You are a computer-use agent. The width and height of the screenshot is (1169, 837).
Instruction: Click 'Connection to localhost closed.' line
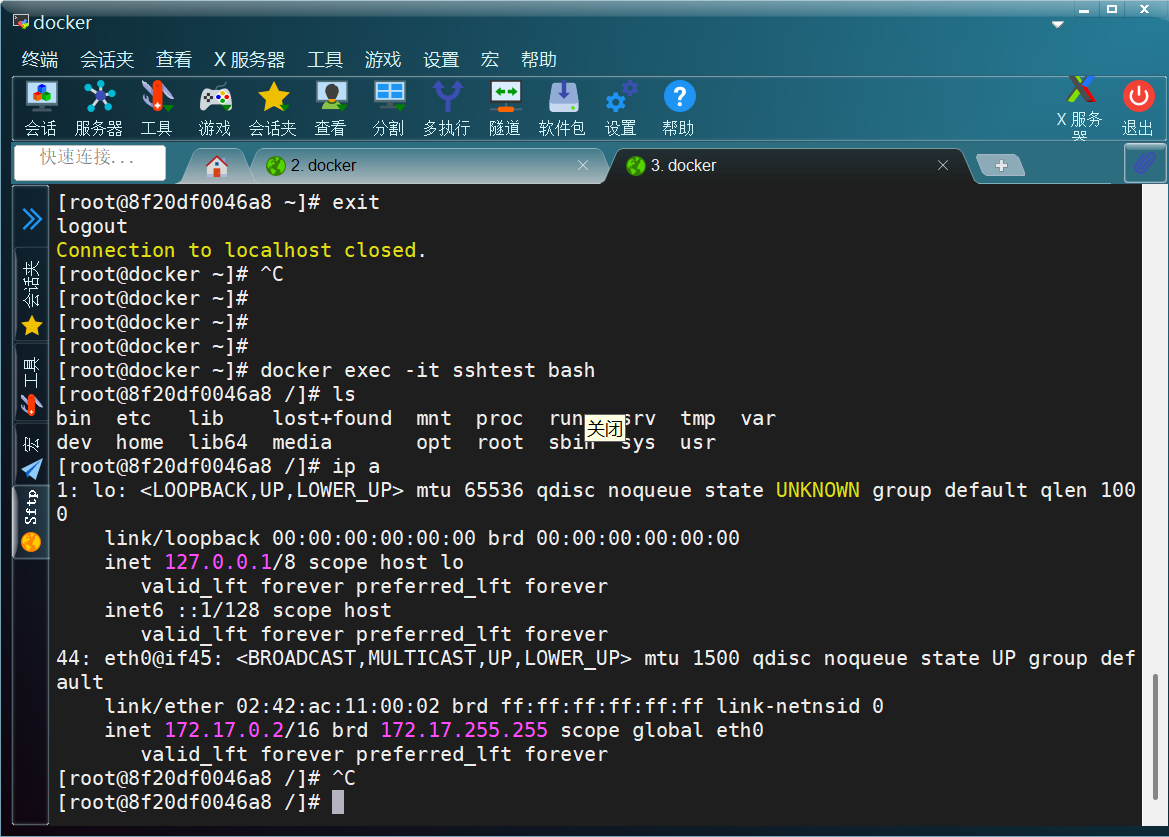point(241,250)
